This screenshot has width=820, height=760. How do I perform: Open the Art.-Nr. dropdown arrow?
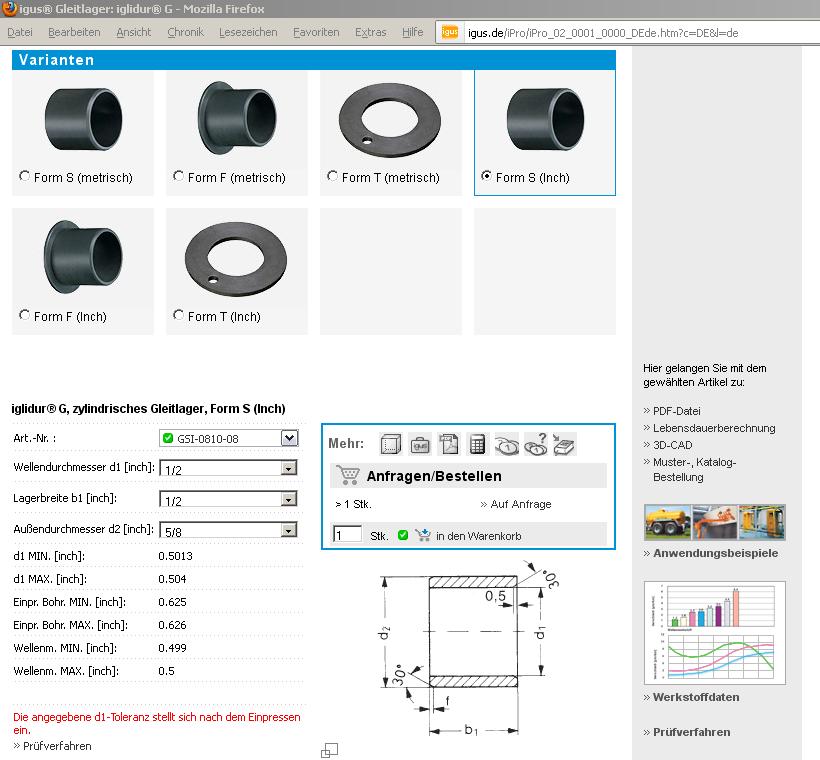[x=289, y=438]
